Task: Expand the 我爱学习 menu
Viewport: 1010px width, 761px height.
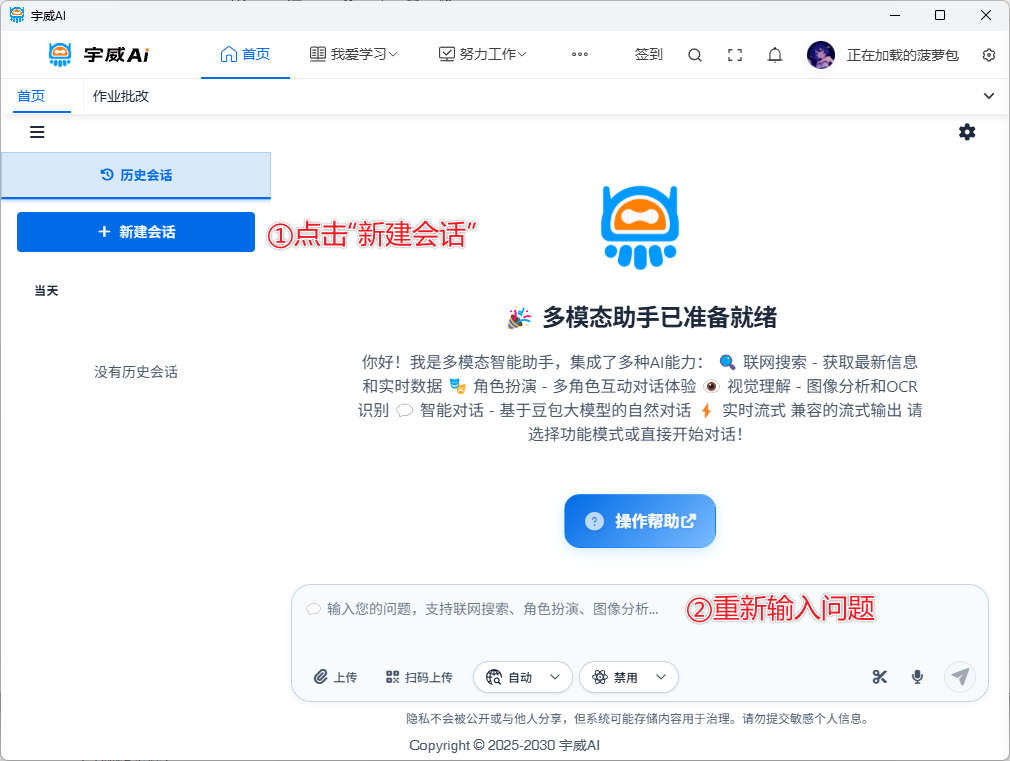Action: (x=354, y=54)
